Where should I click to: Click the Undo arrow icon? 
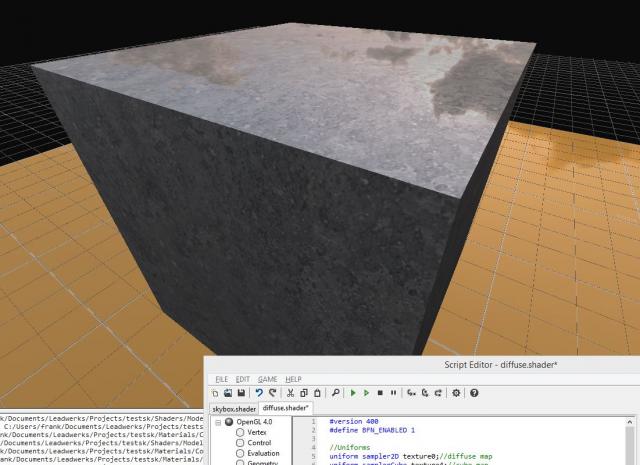coord(259,393)
